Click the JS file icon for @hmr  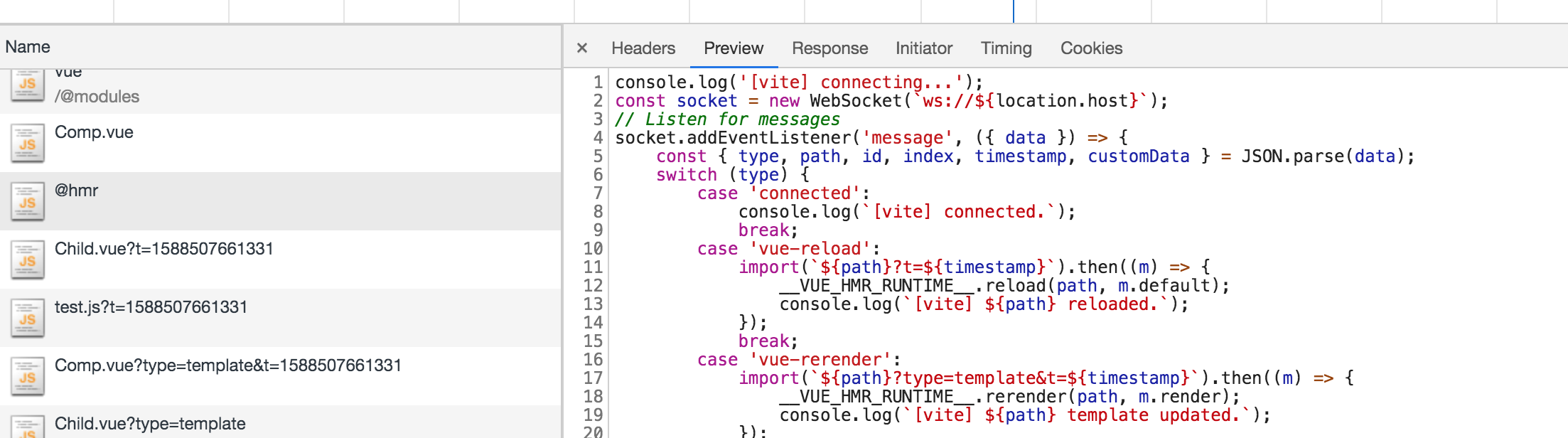(28, 201)
